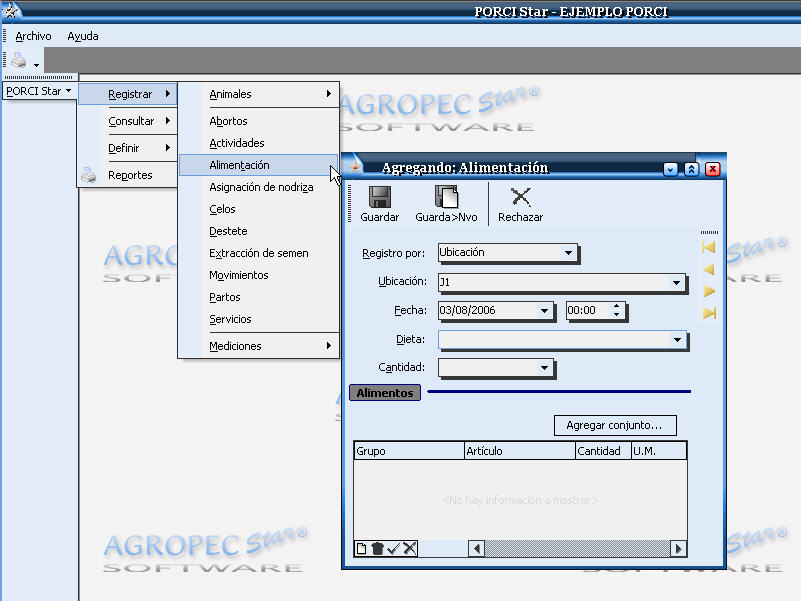Click the Rechazar button label

[x=521, y=217]
